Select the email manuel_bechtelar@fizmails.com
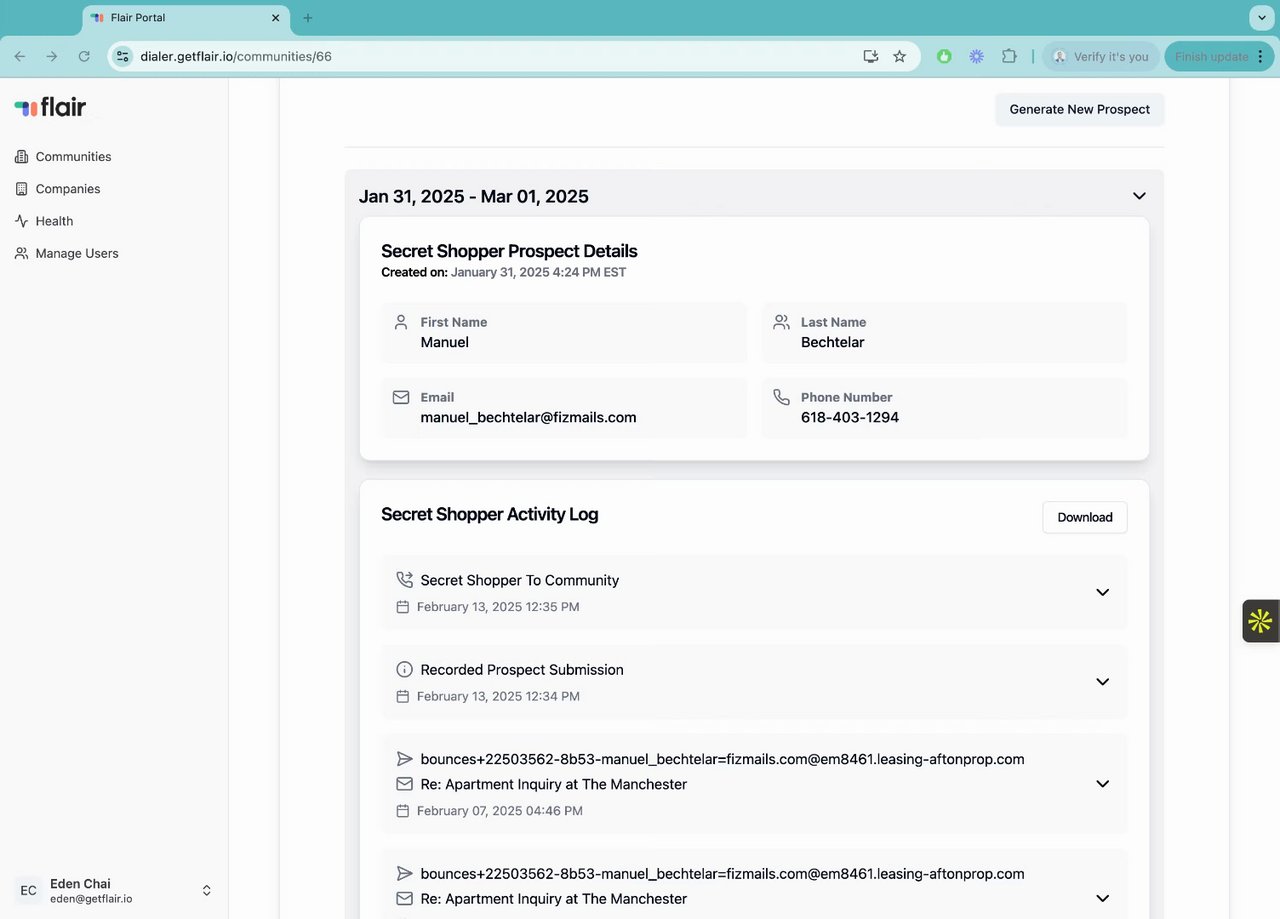Viewport: 1280px width, 919px height. pyautogui.click(x=528, y=417)
